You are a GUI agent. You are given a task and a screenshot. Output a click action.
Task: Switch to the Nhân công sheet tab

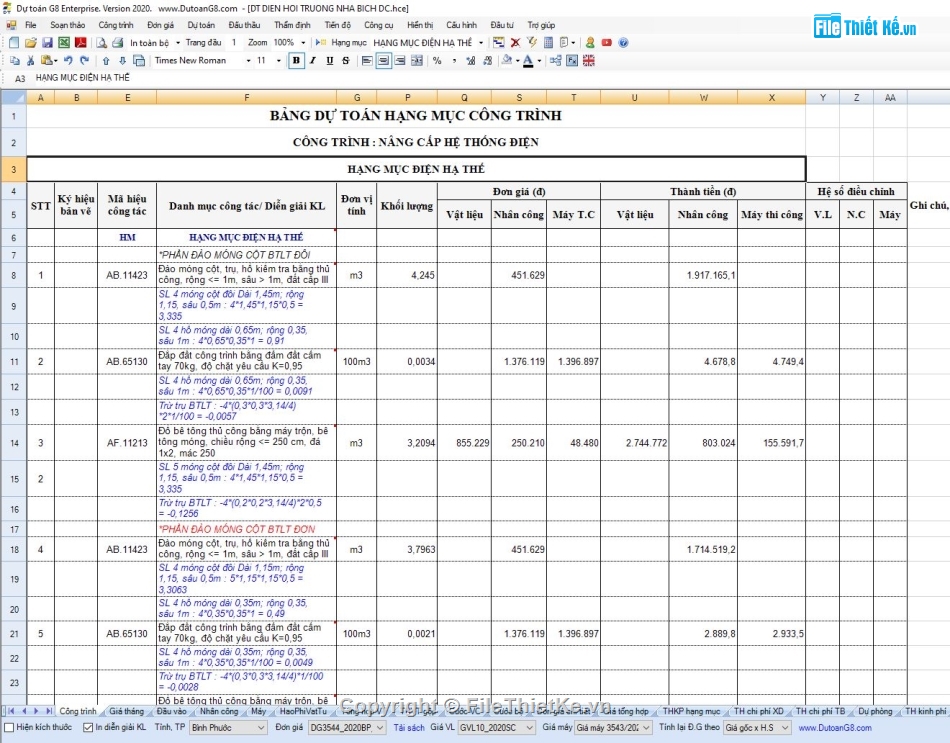pyautogui.click(x=219, y=711)
